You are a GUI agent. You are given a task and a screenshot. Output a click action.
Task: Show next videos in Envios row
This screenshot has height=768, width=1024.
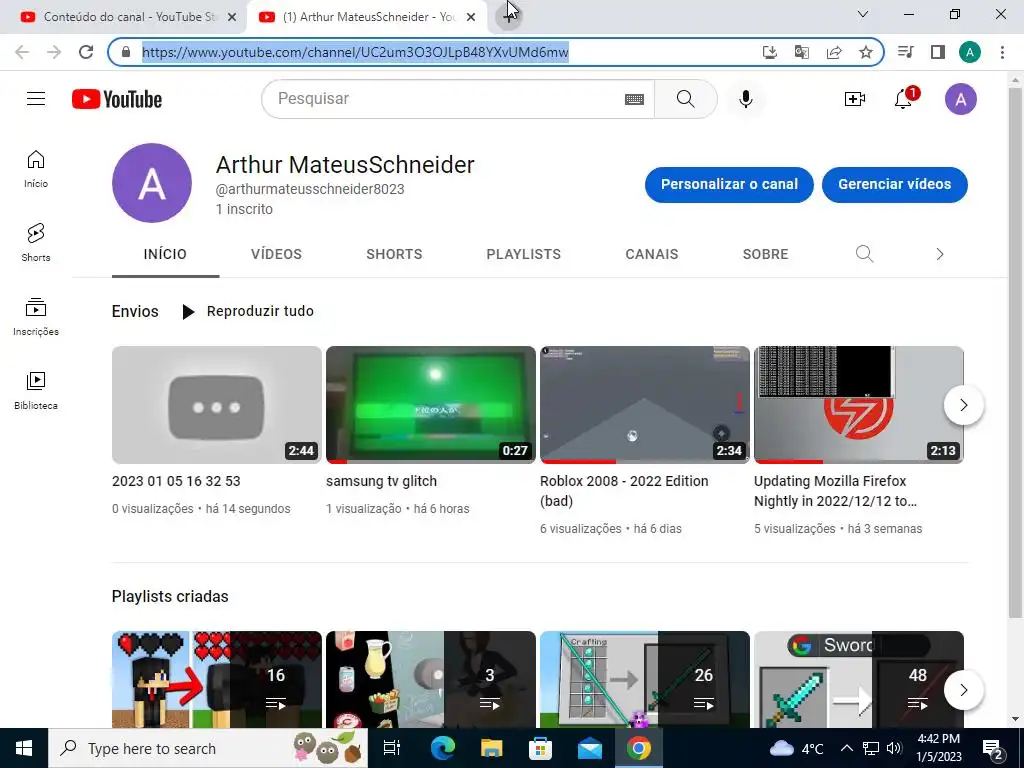pos(963,405)
